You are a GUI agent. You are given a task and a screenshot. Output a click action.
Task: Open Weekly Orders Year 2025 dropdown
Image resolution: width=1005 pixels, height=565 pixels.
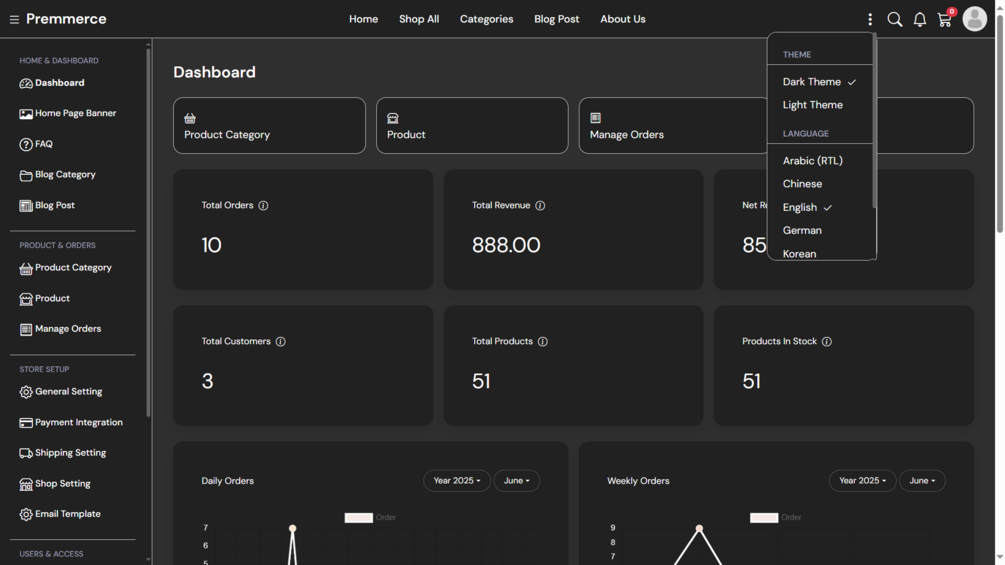click(x=863, y=481)
